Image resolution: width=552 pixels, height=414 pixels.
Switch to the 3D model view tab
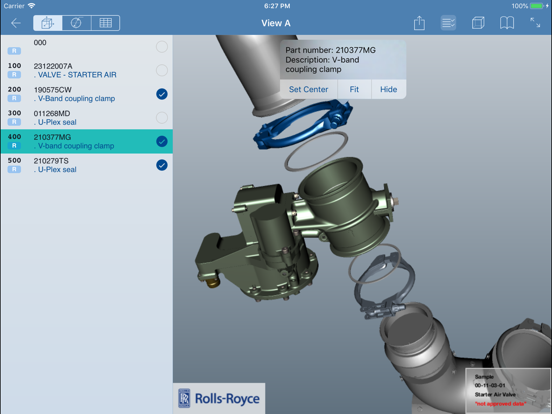[48, 23]
